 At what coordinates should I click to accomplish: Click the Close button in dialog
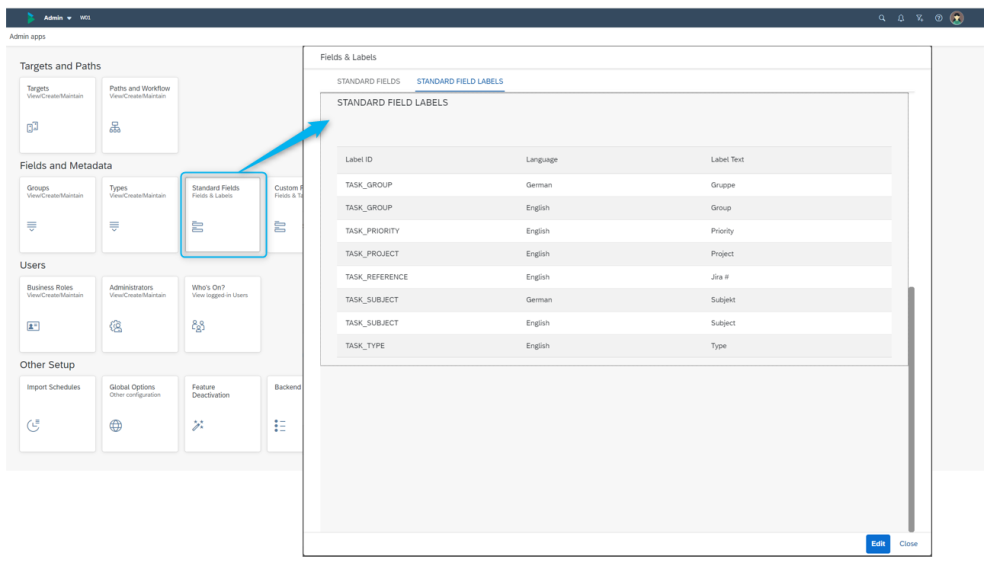[x=908, y=543]
